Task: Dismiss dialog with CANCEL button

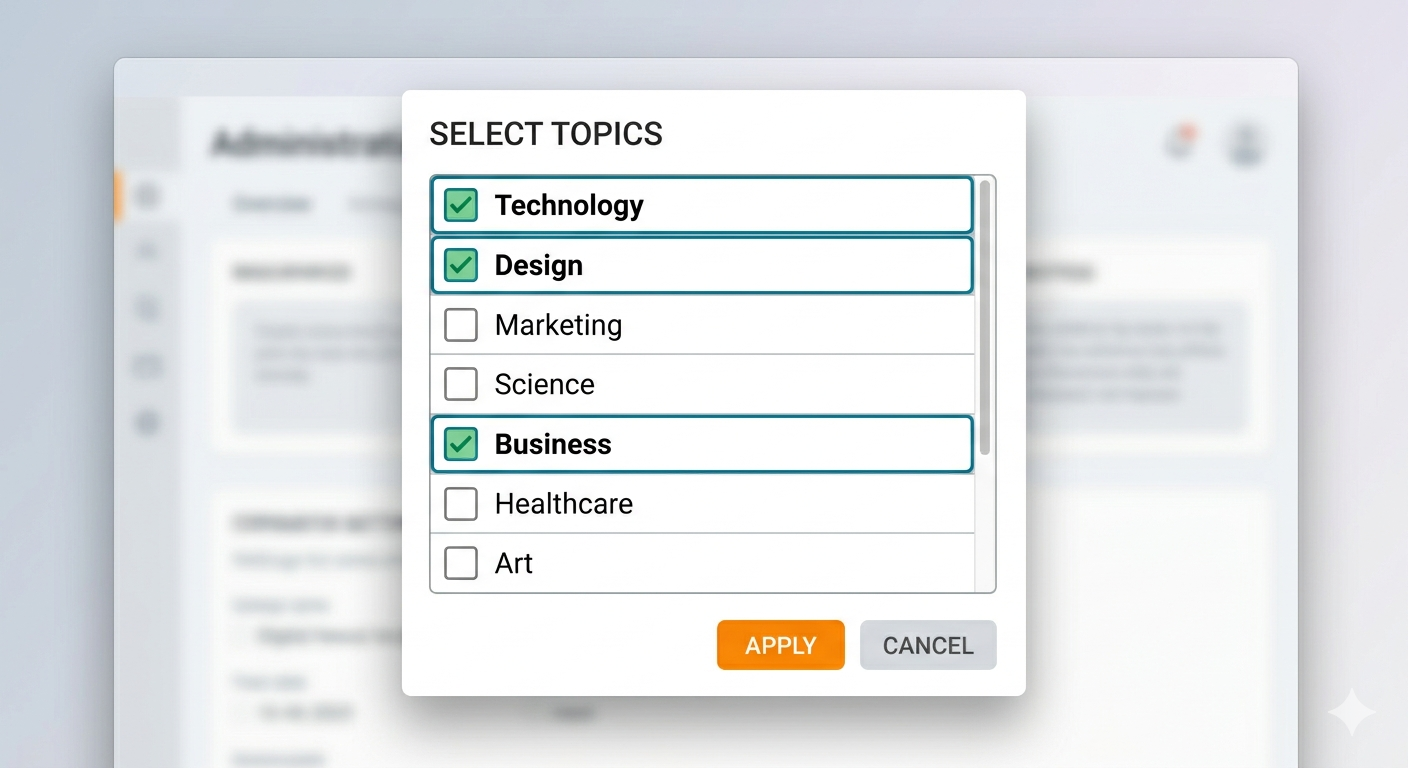Action: click(928, 645)
